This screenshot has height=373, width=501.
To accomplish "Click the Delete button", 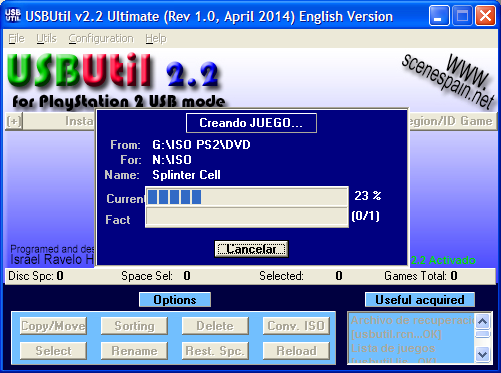I will (215, 326).
